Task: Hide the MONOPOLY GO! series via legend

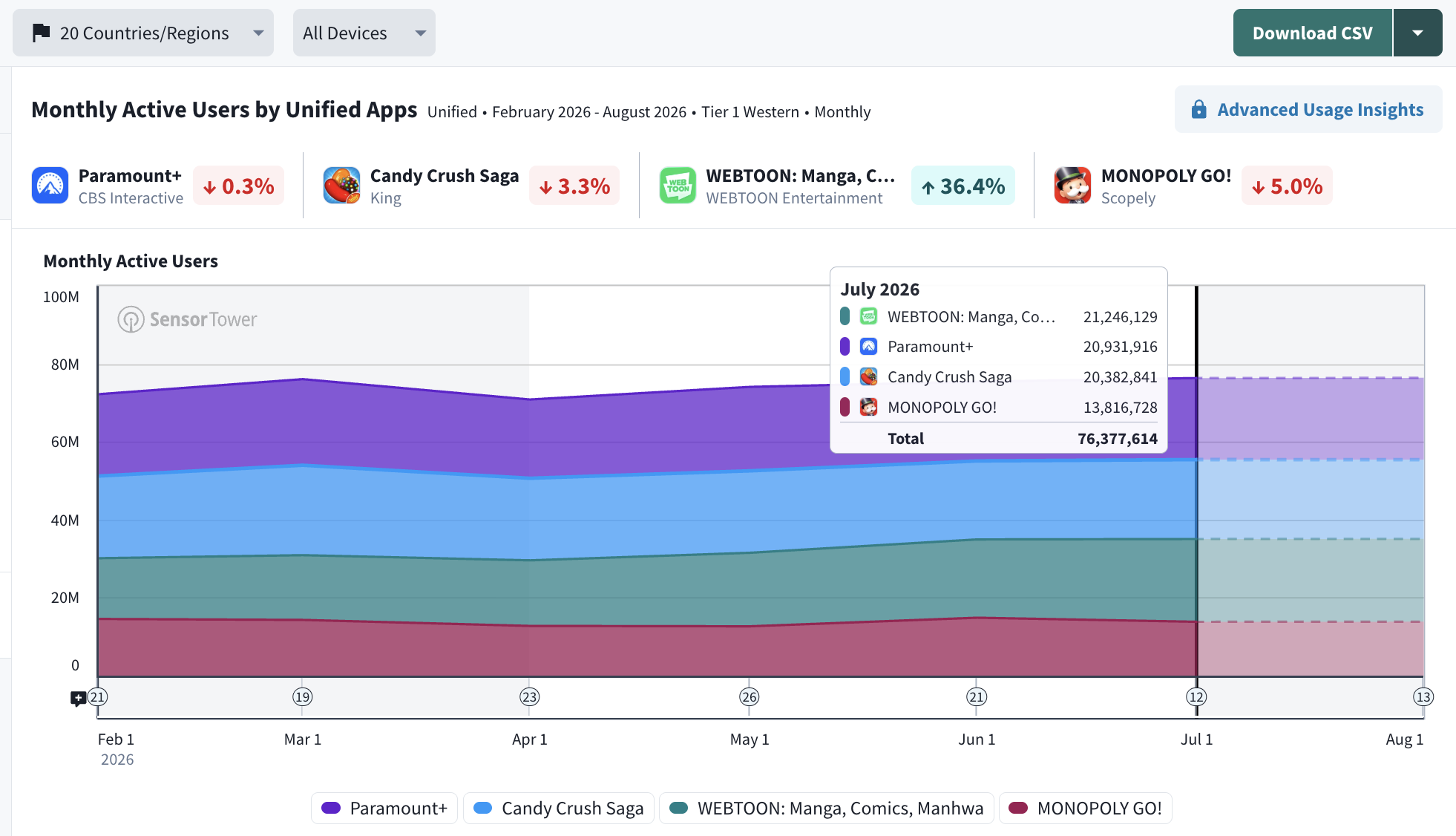Action: pyautogui.click(x=1086, y=808)
